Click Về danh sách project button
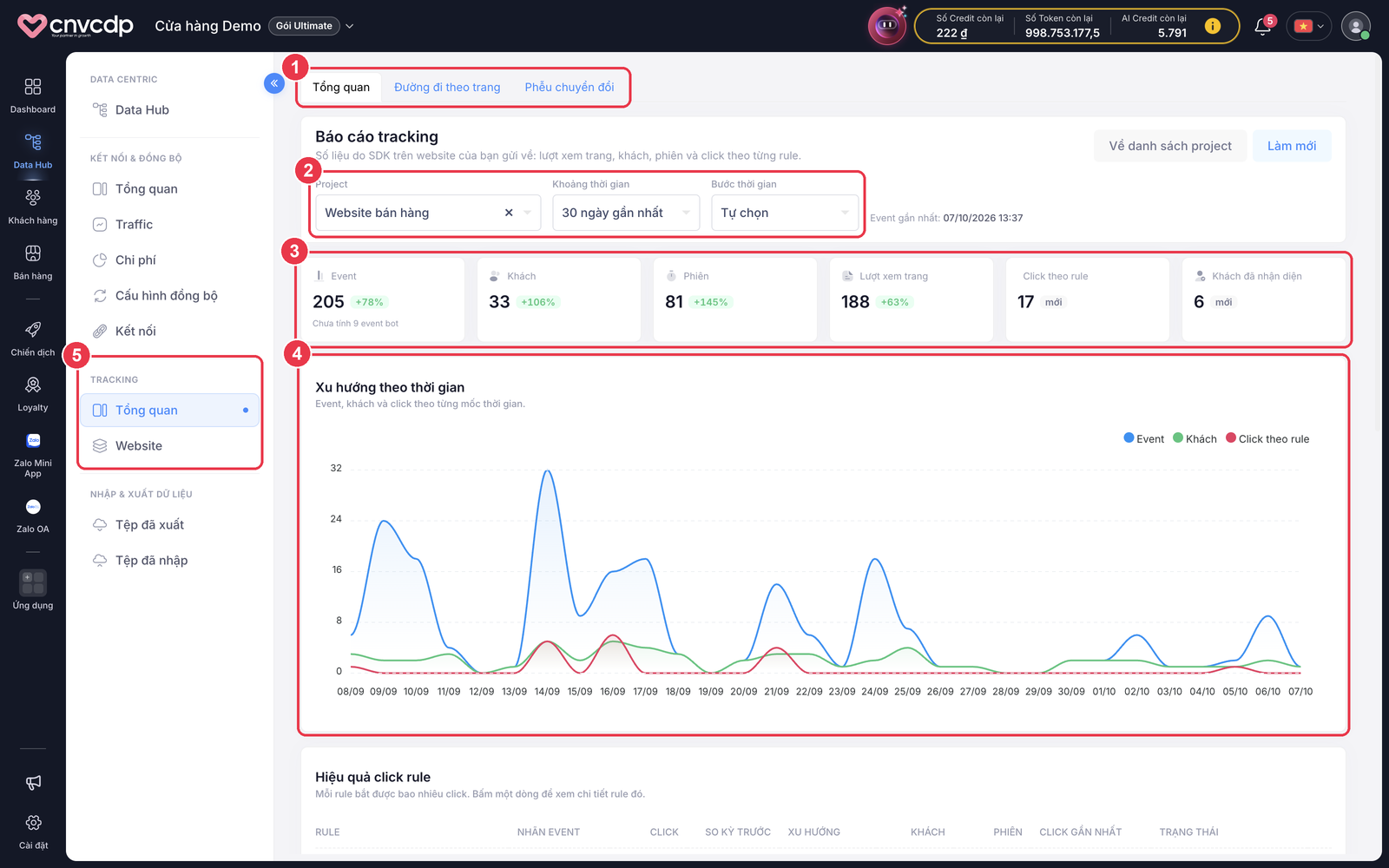 pyautogui.click(x=1170, y=146)
